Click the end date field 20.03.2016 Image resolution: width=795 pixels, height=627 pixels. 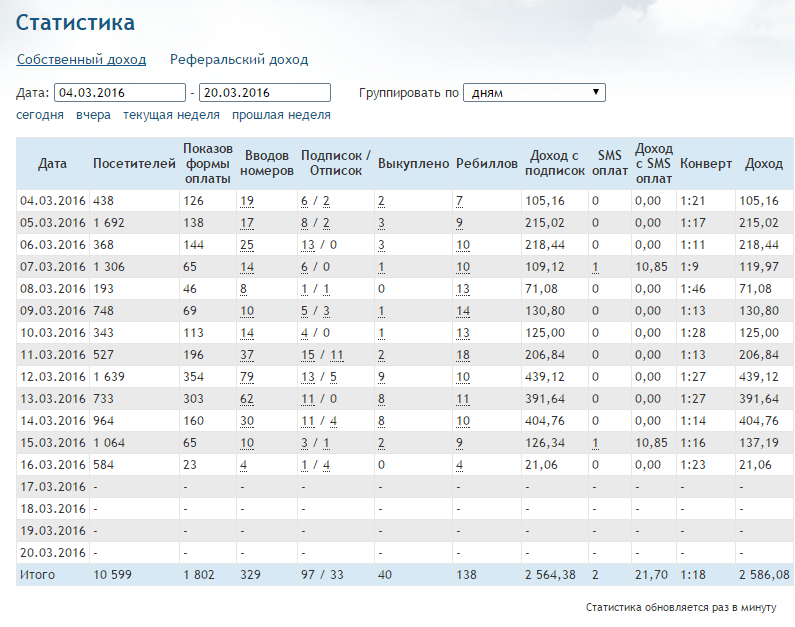point(265,93)
